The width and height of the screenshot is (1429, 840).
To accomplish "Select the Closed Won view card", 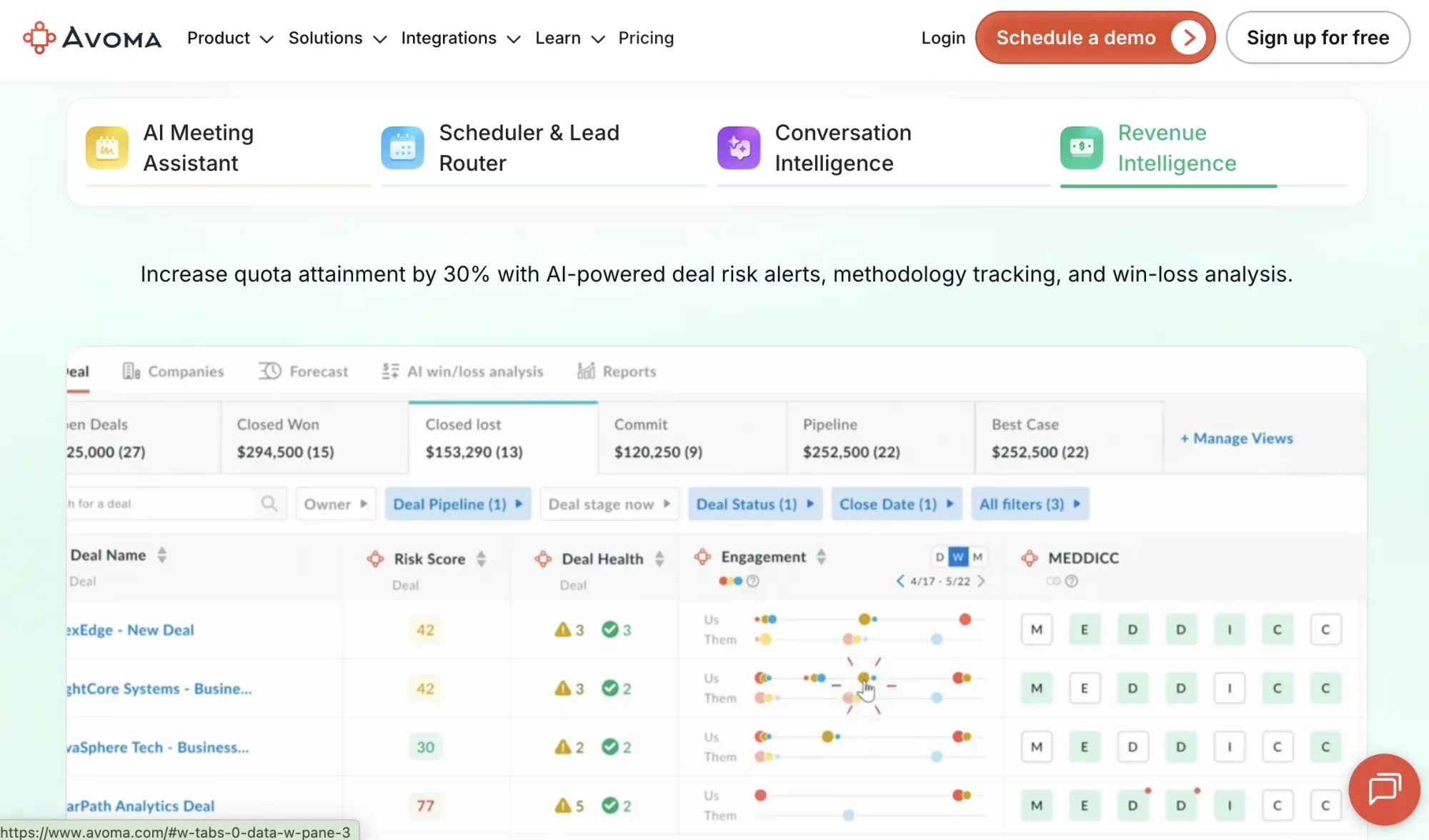I will 314,438.
